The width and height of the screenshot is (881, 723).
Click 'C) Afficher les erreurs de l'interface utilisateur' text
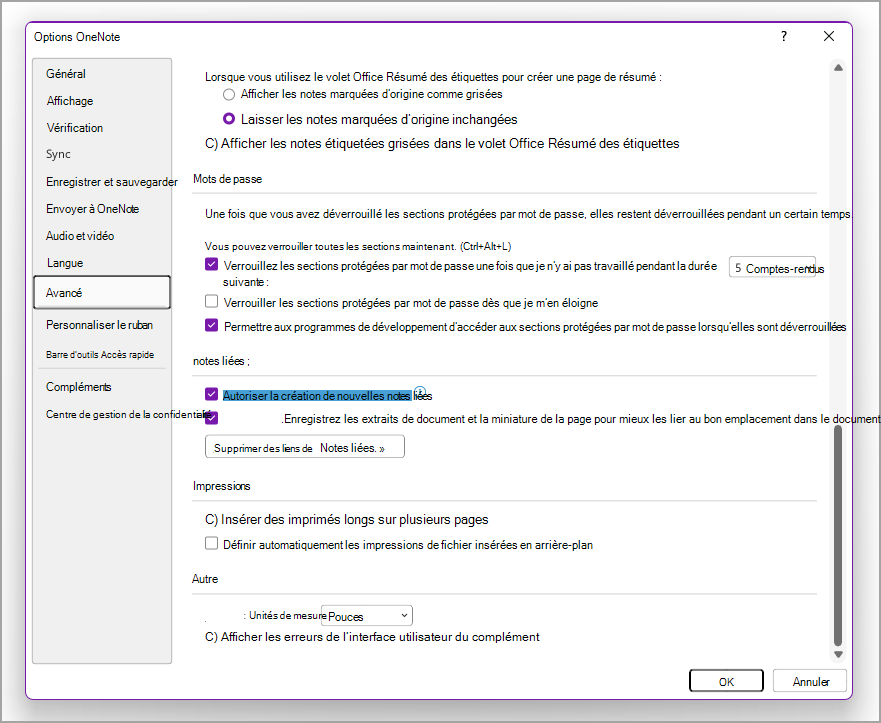[x=372, y=637]
